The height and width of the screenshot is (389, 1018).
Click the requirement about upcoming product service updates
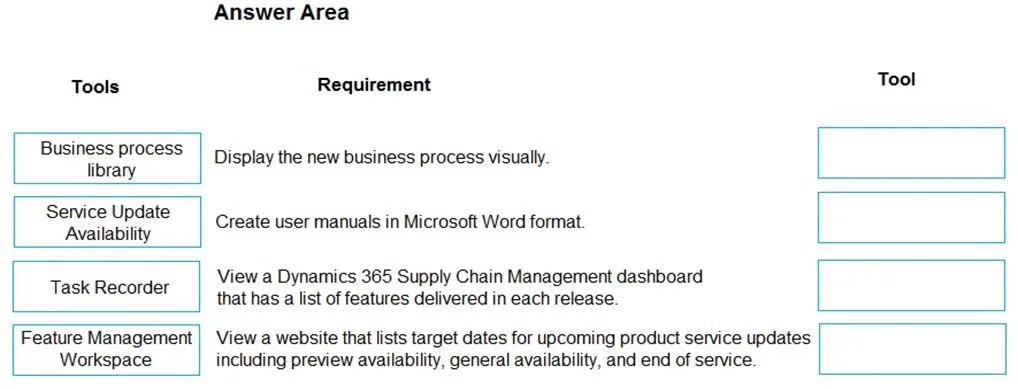point(513,349)
